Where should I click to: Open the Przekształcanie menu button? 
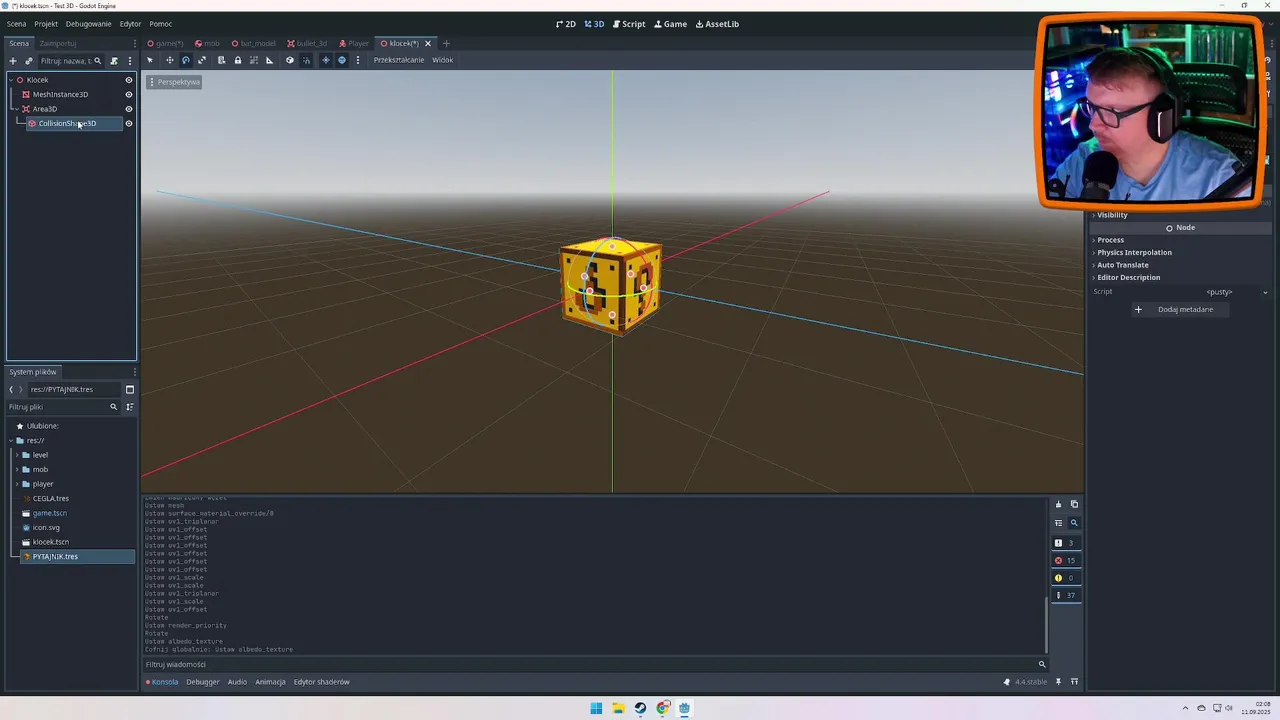pos(399,60)
